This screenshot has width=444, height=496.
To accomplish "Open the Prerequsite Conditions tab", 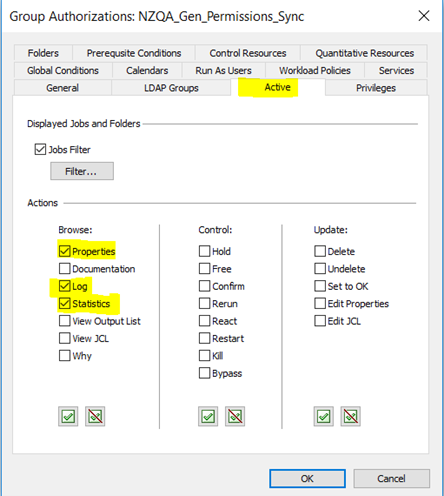I will pos(134,53).
